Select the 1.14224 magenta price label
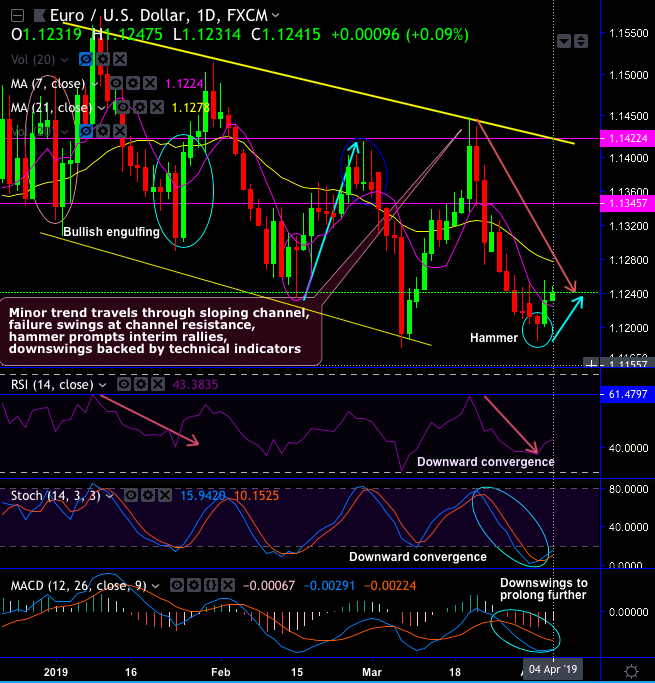Screen dimensions: 655x683 pos(628,139)
